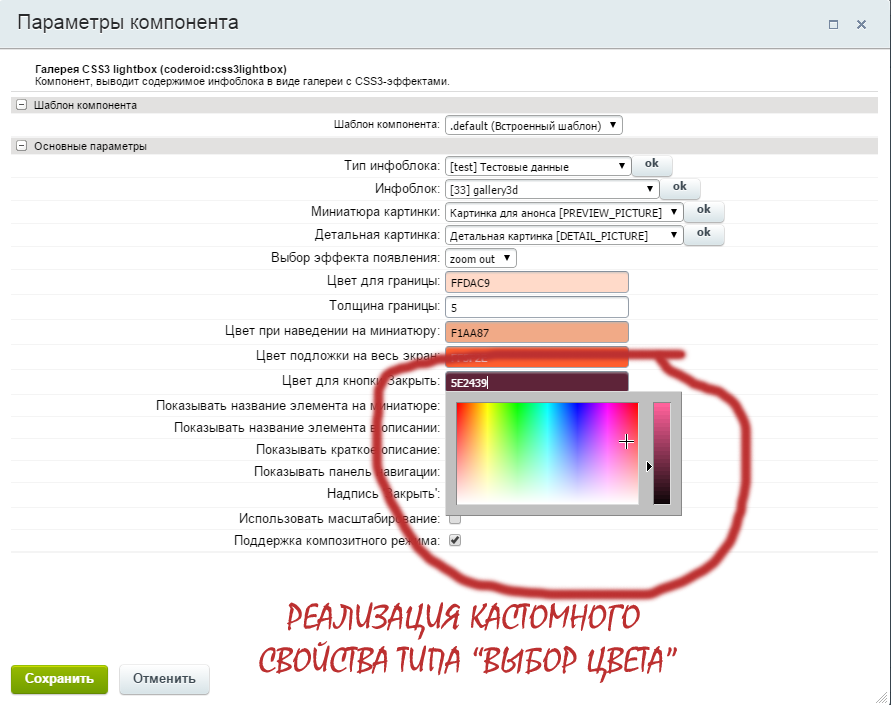Expand the "Инфоблок" gallery3d dropdown

[552, 188]
